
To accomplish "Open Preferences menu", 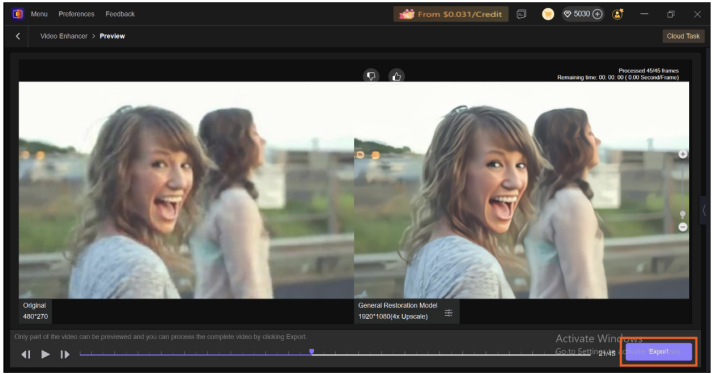I will tap(76, 14).
